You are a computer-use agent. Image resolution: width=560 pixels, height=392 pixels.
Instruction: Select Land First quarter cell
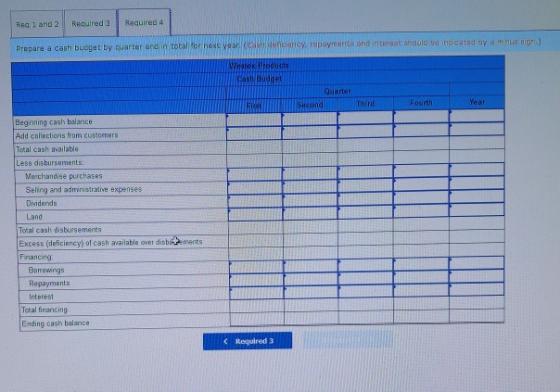tap(256, 215)
